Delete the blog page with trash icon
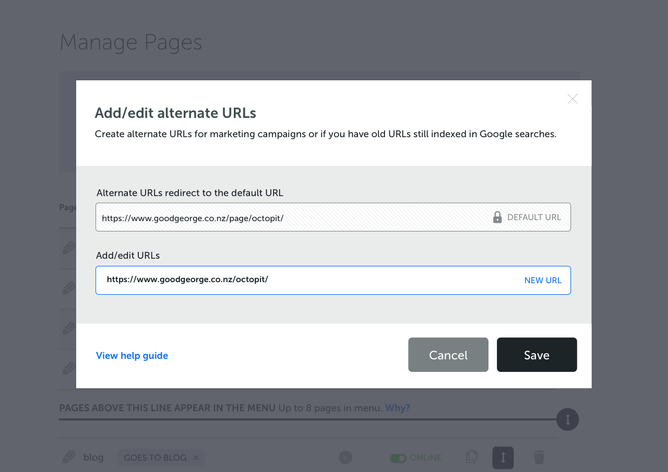This screenshot has height=472, width=668. coord(539,457)
